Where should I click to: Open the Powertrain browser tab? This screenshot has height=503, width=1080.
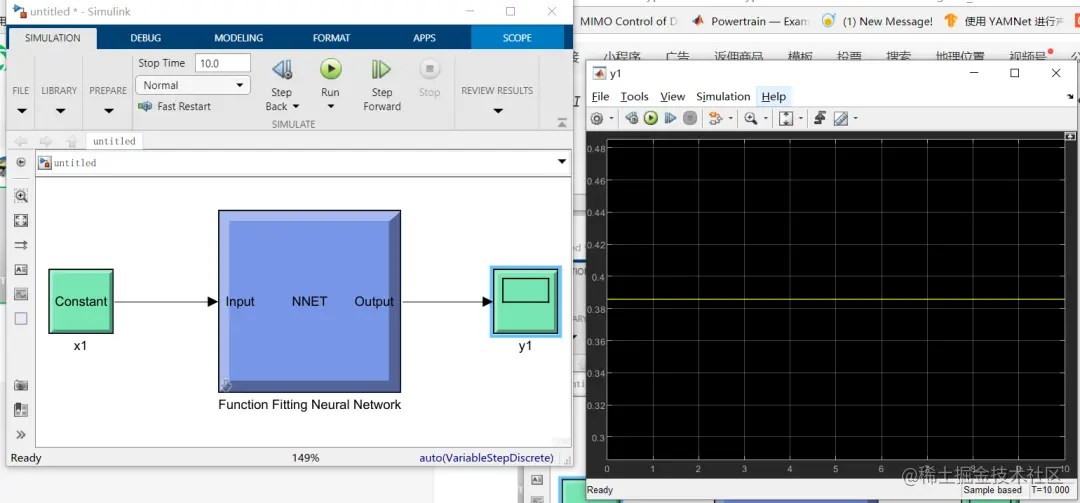click(x=751, y=21)
